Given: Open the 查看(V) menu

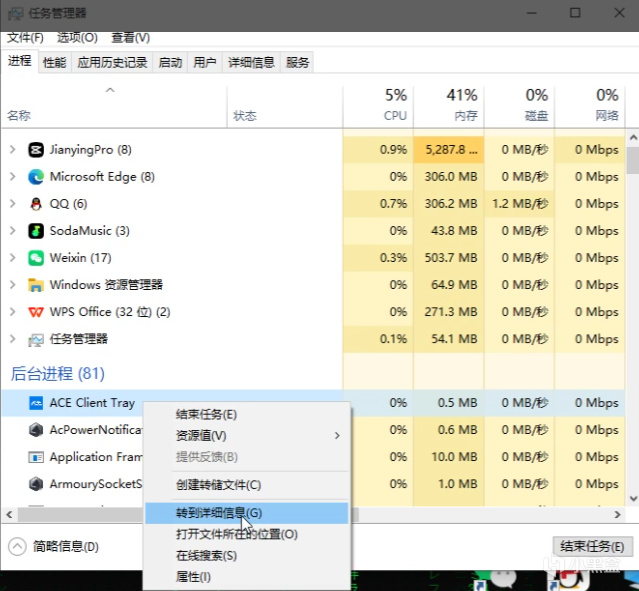Looking at the screenshot, I should click(x=130, y=38).
